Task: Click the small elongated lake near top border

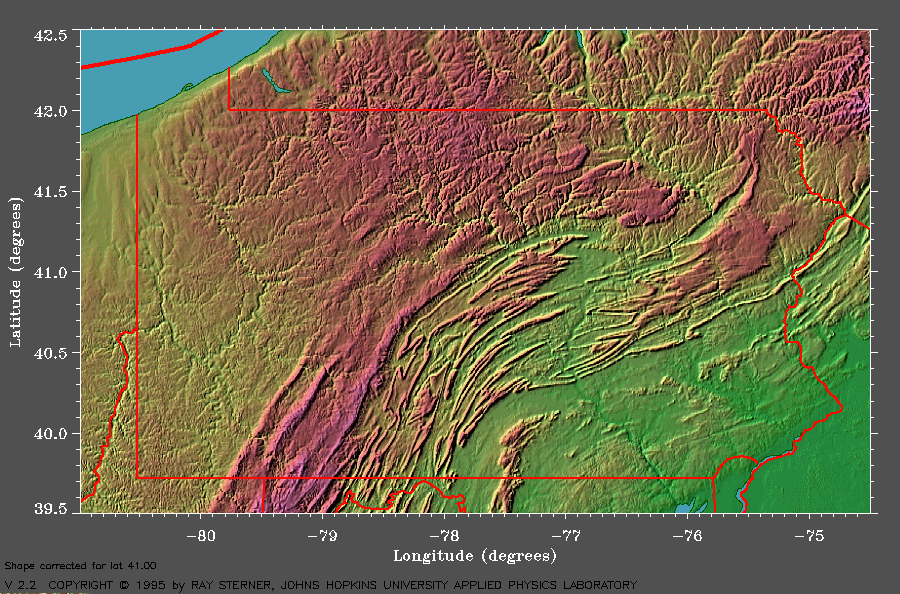Action: point(273,82)
